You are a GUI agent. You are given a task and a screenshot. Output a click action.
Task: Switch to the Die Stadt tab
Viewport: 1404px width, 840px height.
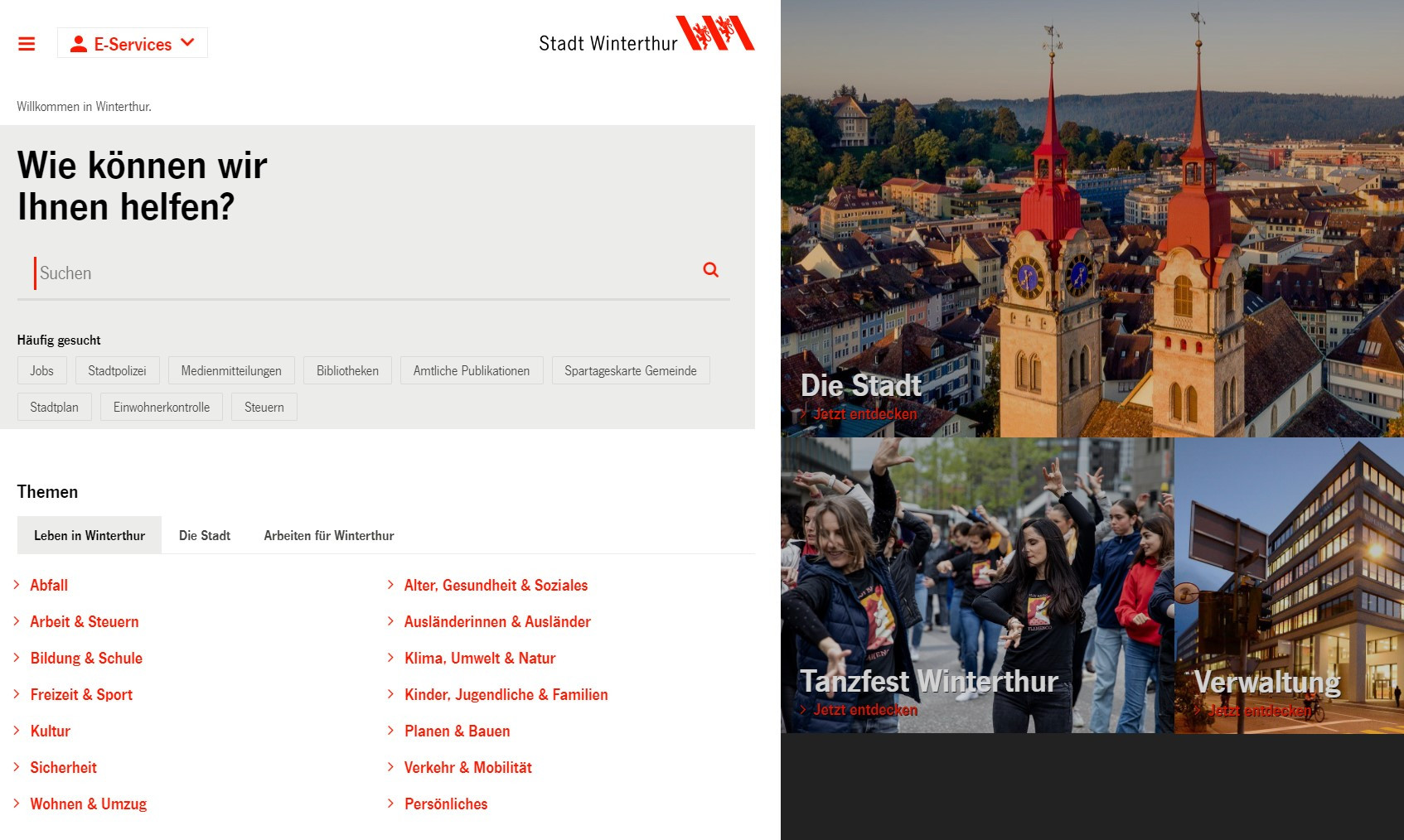point(205,536)
